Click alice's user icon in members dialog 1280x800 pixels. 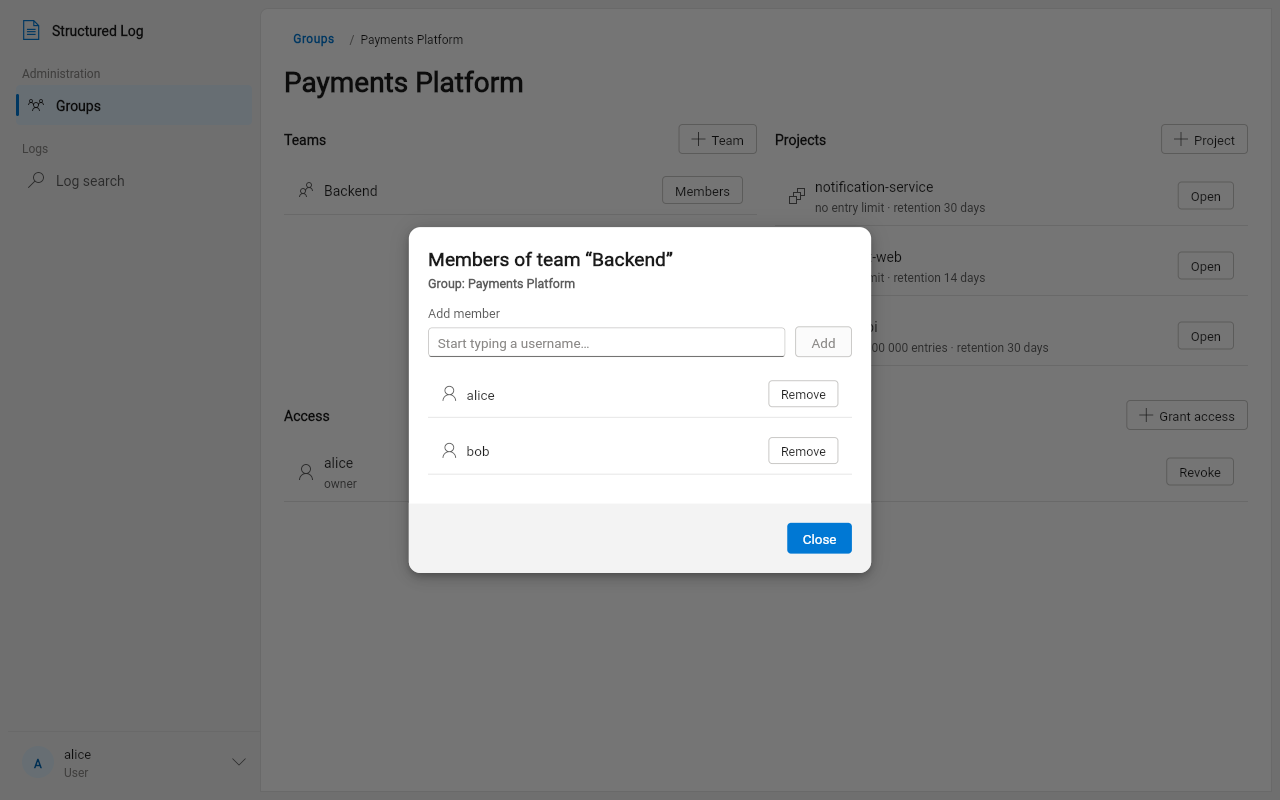449,394
